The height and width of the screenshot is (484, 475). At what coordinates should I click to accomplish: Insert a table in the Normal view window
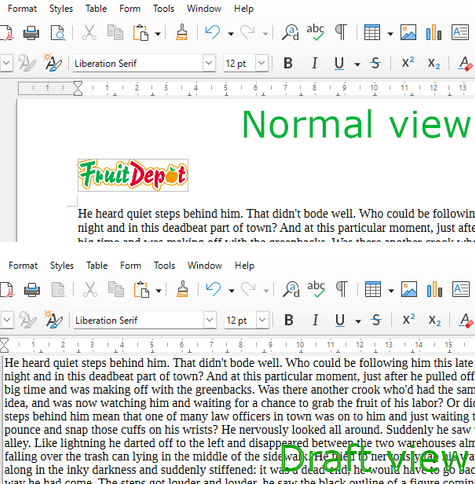point(372,32)
